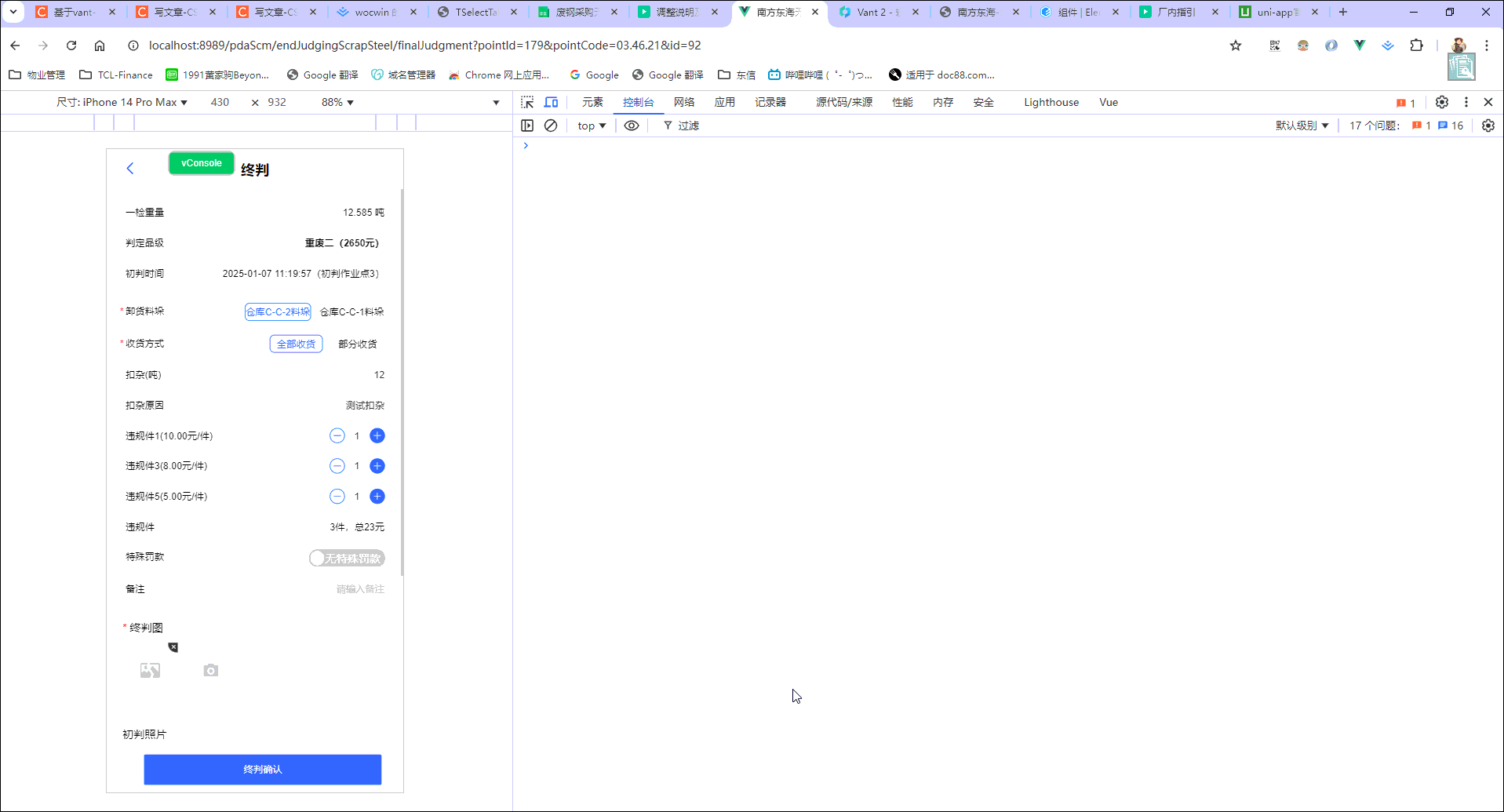The width and height of the screenshot is (1504, 812).
Task: Switch to the 网络 panel in DevTools
Action: (x=683, y=102)
